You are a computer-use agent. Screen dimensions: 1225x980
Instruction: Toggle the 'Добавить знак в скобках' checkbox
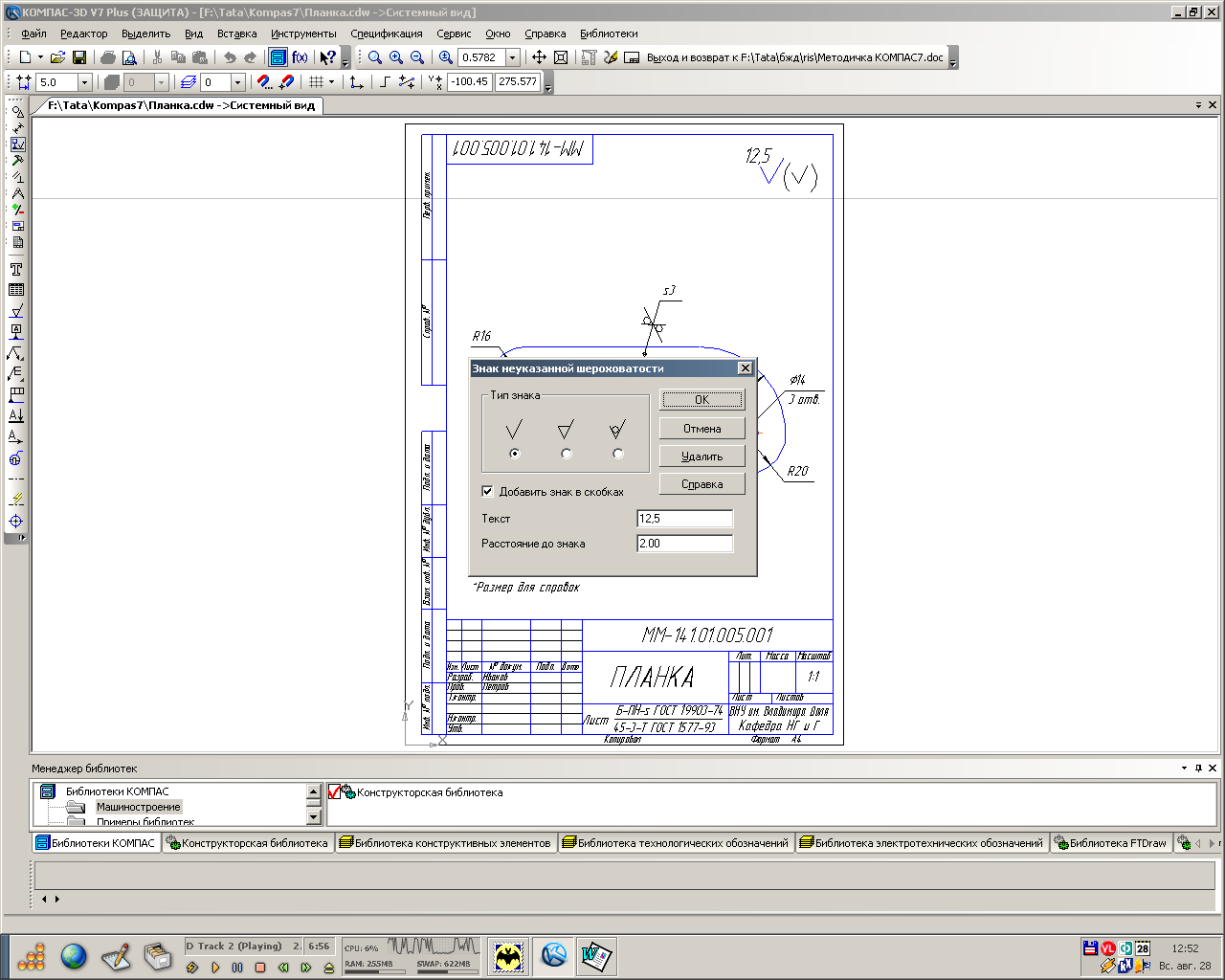(x=488, y=492)
